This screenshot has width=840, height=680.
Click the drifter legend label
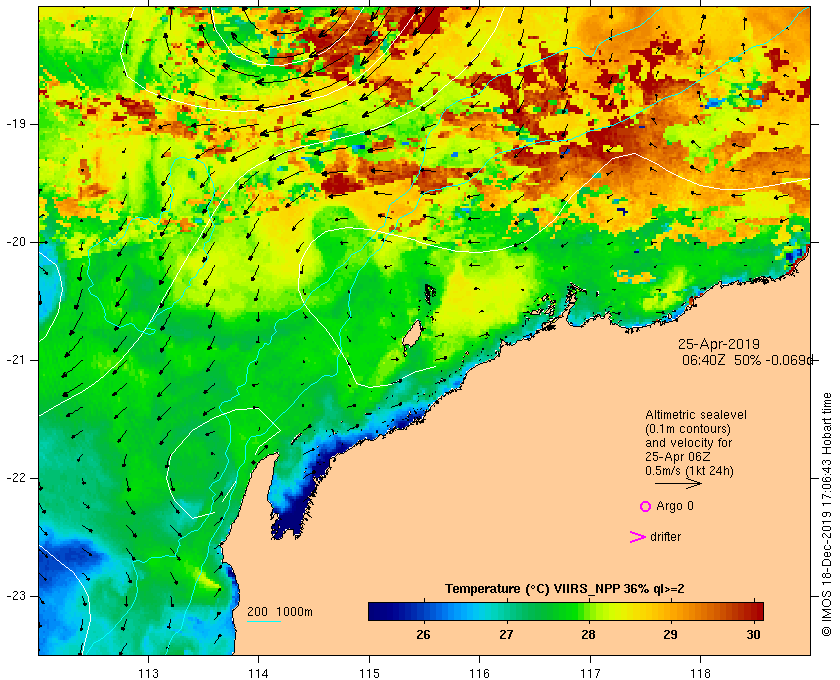click(665, 537)
